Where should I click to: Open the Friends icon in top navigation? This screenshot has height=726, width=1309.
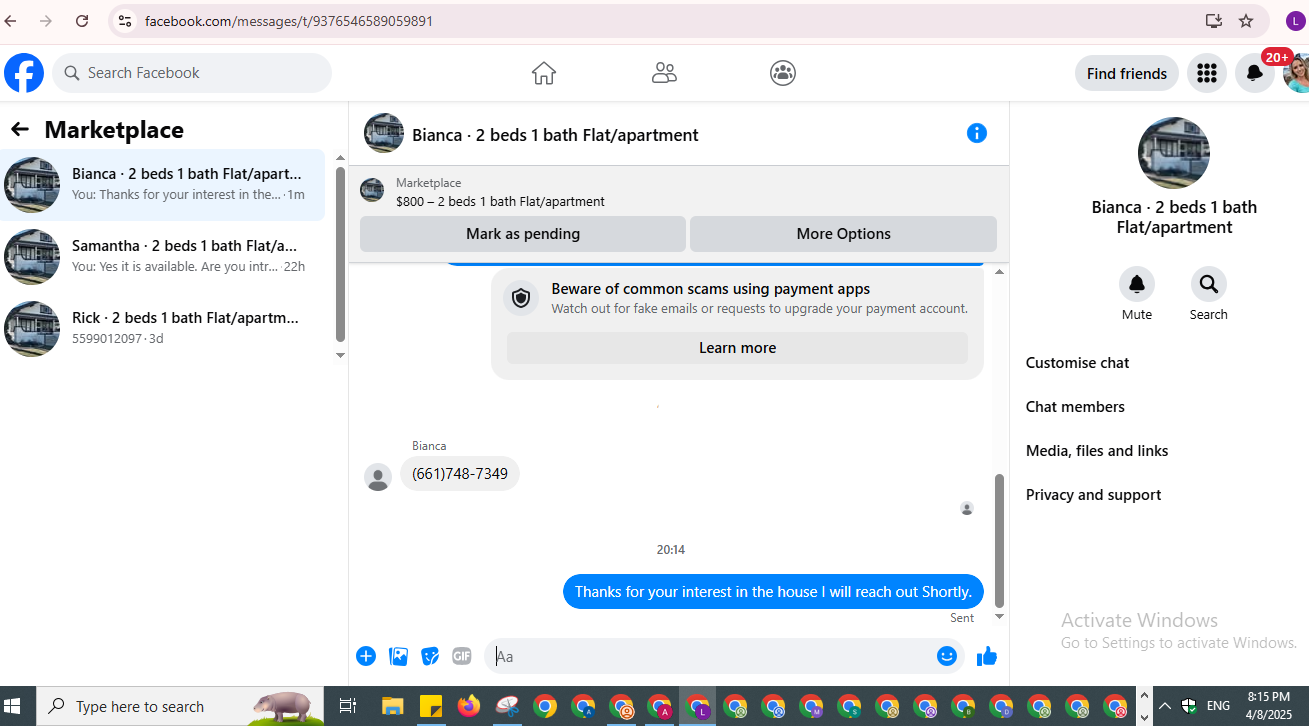point(664,73)
